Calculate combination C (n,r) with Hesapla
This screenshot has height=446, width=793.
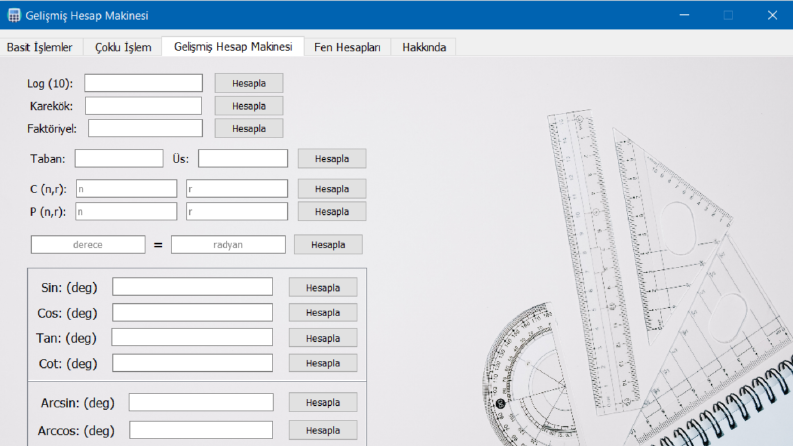click(332, 189)
